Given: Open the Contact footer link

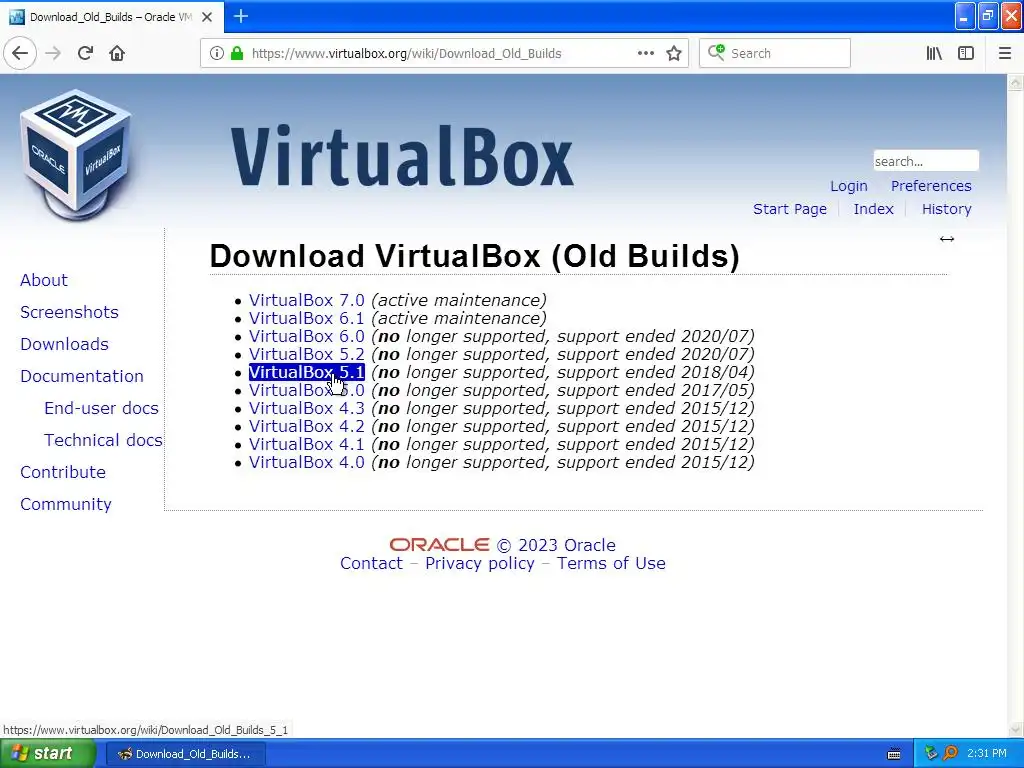Looking at the screenshot, I should click(x=371, y=563).
